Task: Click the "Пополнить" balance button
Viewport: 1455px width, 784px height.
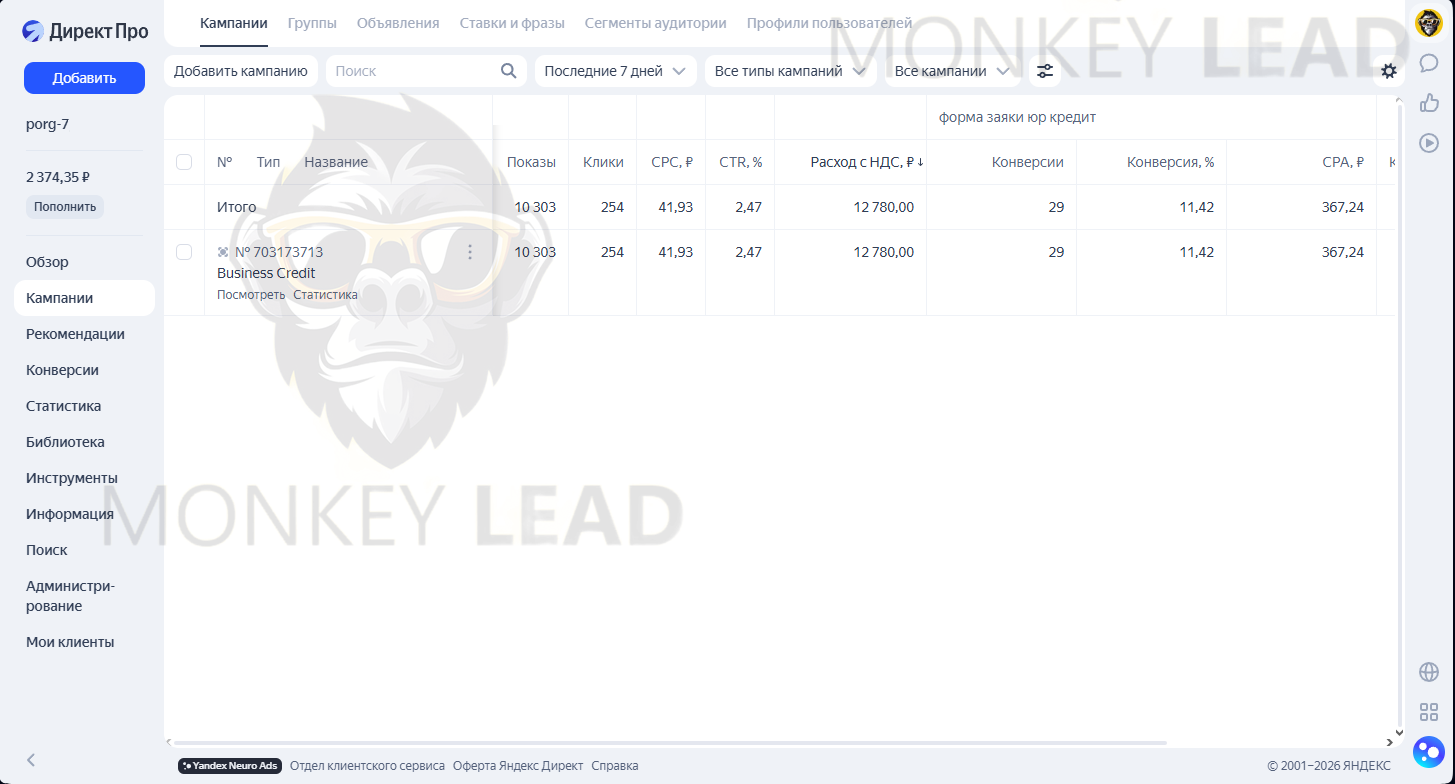Action: pyautogui.click(x=65, y=207)
